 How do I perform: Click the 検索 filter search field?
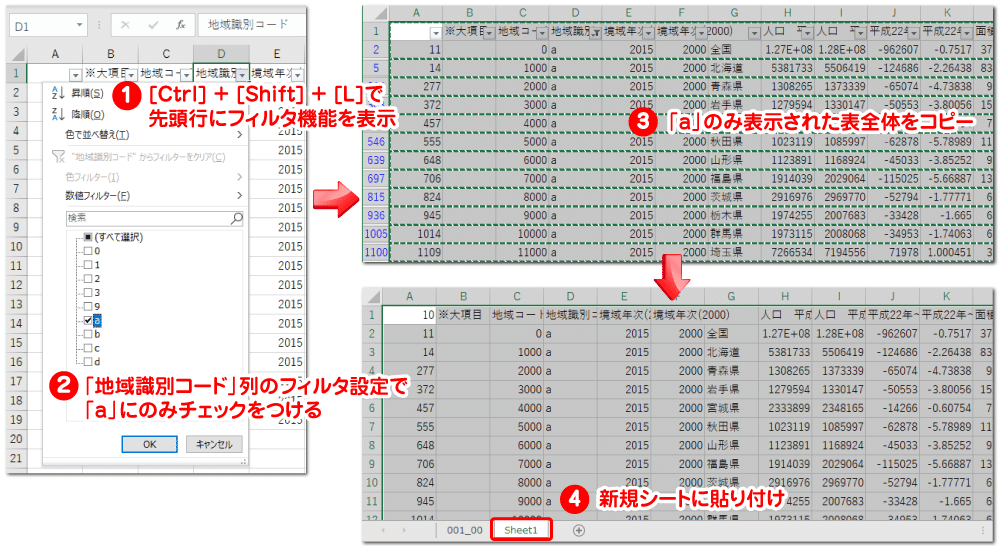coord(148,218)
